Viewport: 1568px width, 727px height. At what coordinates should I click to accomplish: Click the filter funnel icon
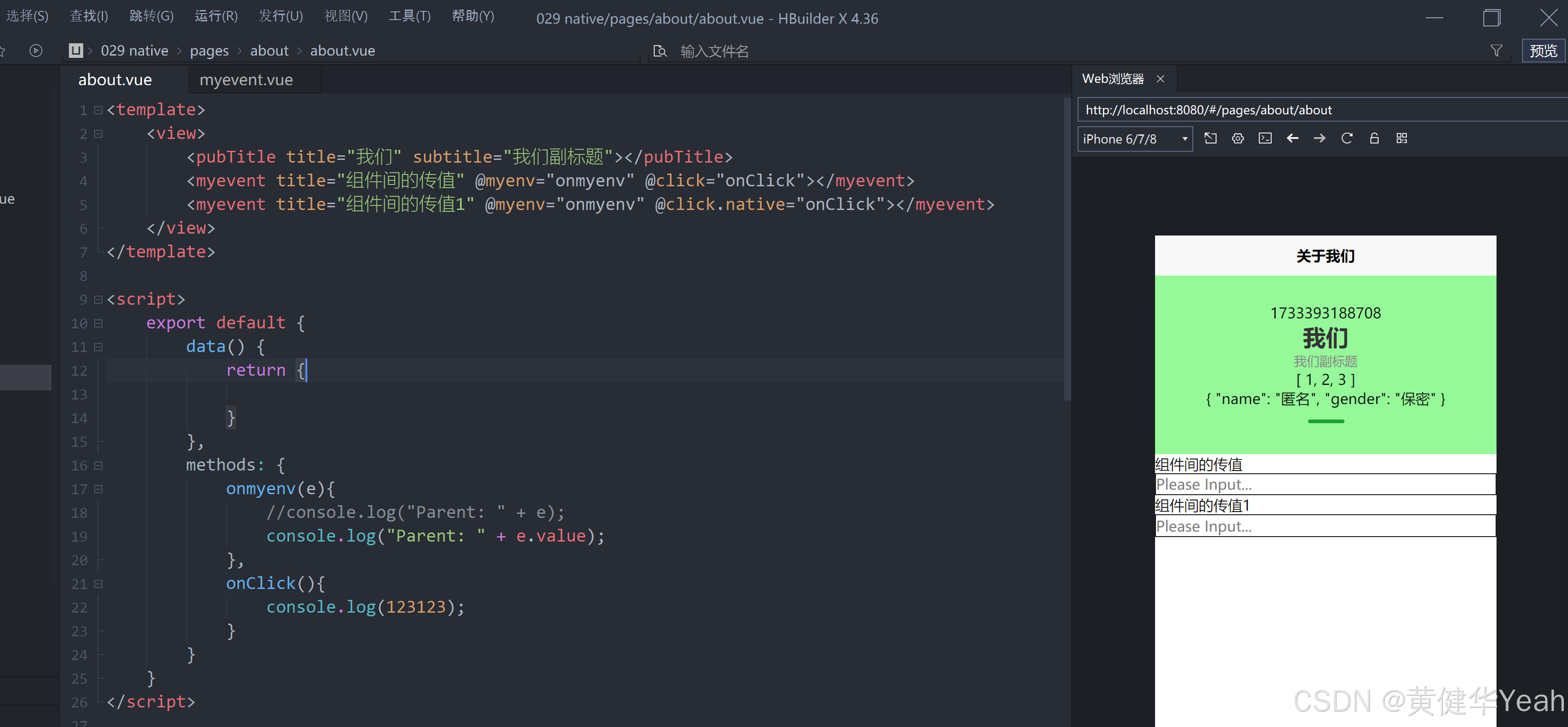(1496, 51)
